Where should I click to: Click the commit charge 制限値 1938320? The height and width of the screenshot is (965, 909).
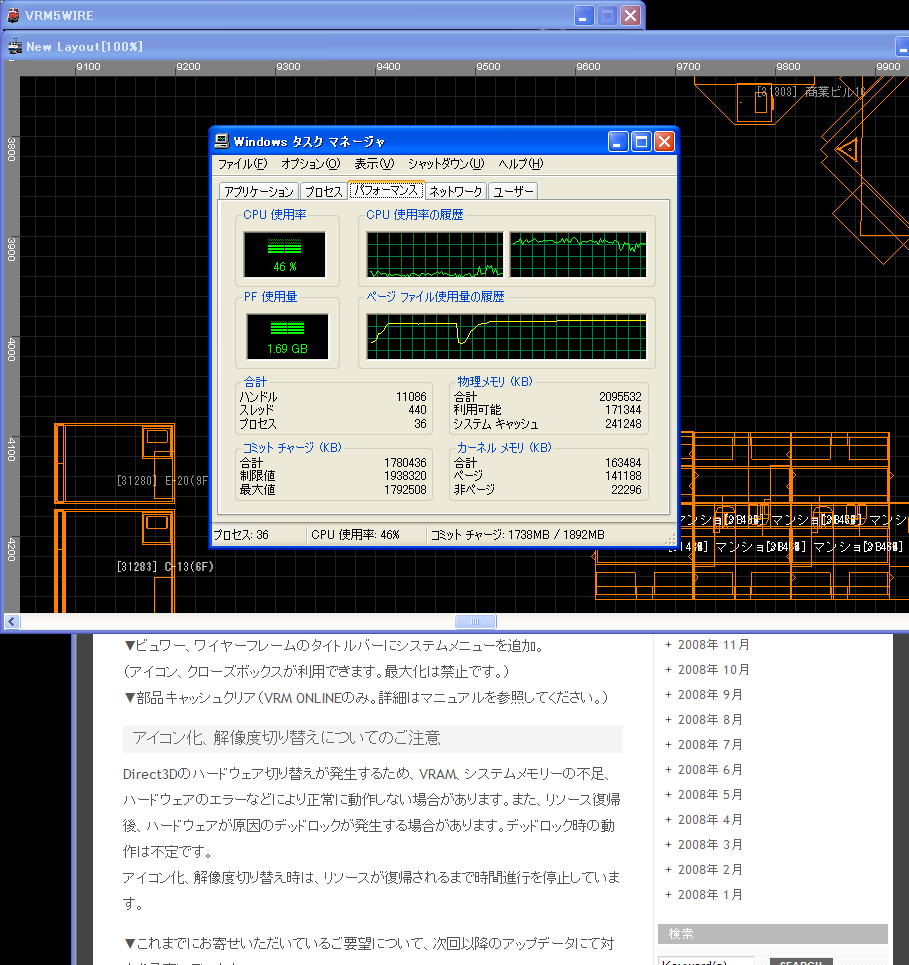[405, 476]
